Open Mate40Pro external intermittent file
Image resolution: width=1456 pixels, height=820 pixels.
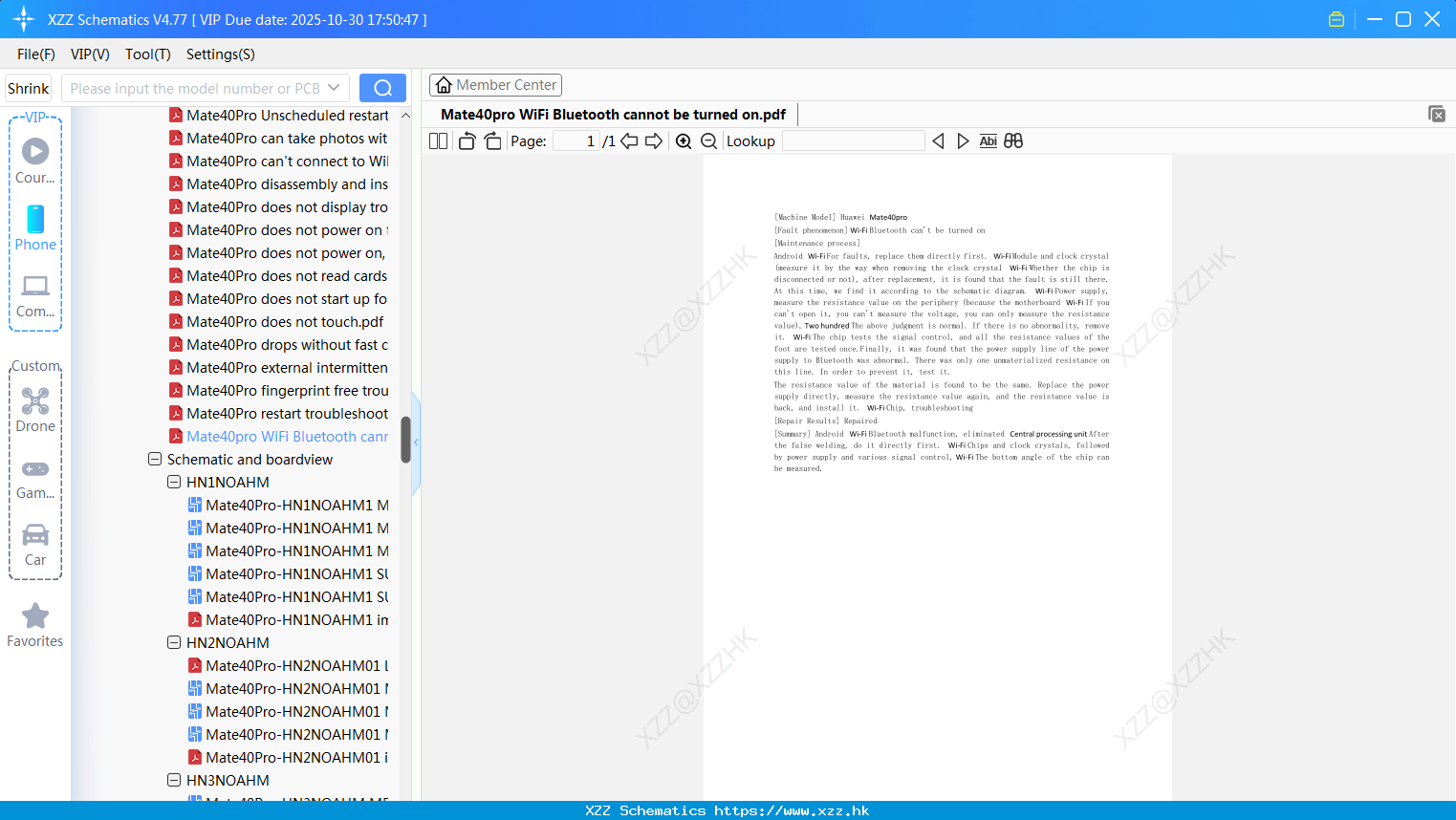click(278, 367)
